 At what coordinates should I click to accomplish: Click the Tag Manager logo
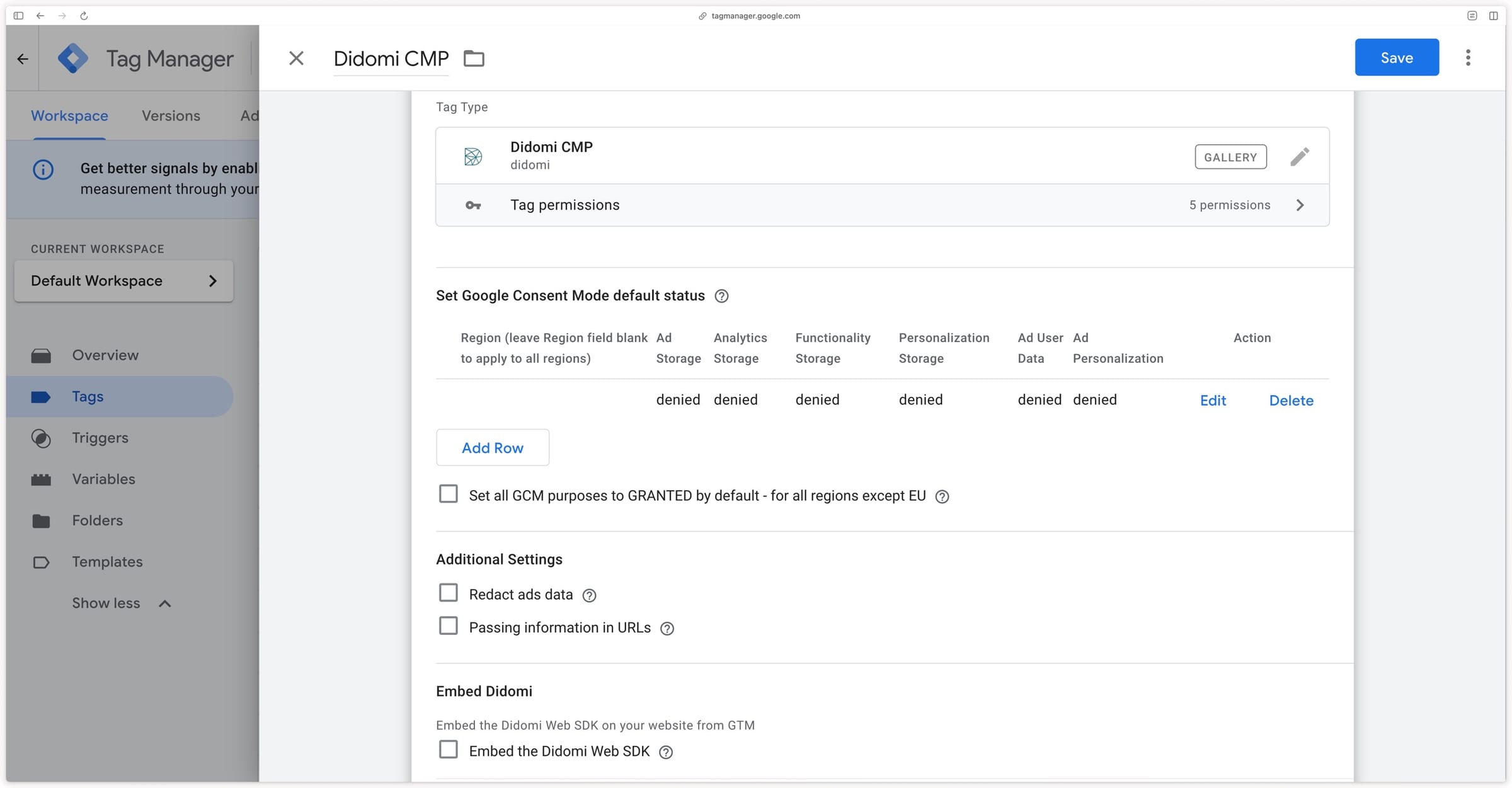[73, 59]
